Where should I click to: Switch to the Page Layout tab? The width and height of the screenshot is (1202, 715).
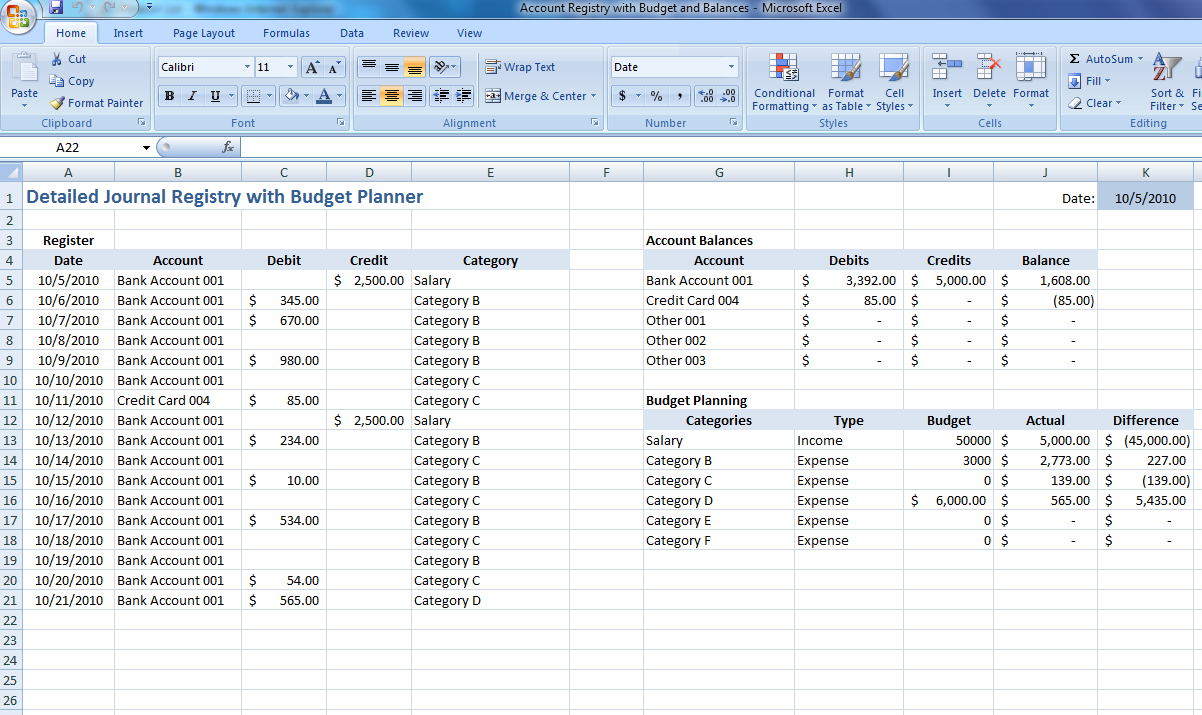[x=204, y=33]
